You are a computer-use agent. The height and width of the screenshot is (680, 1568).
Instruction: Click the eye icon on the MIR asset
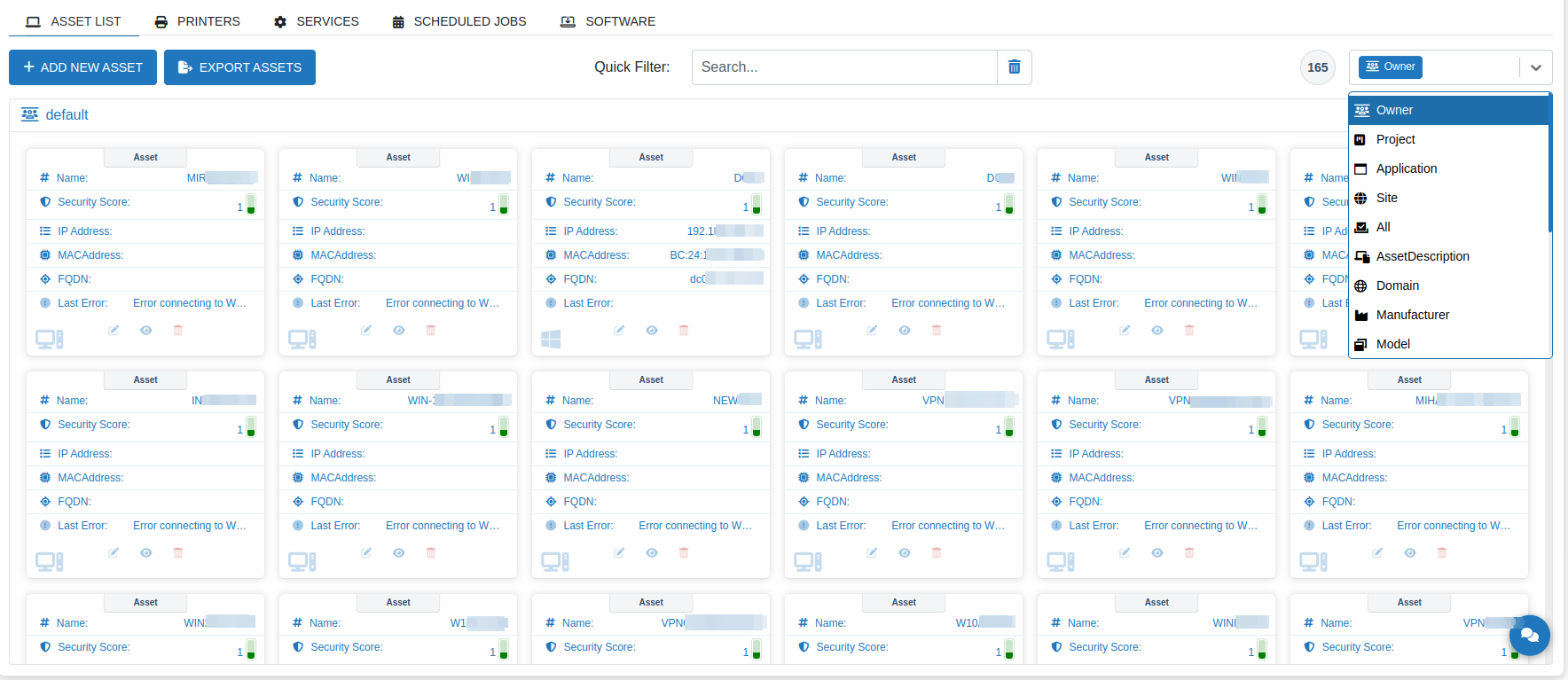146,330
